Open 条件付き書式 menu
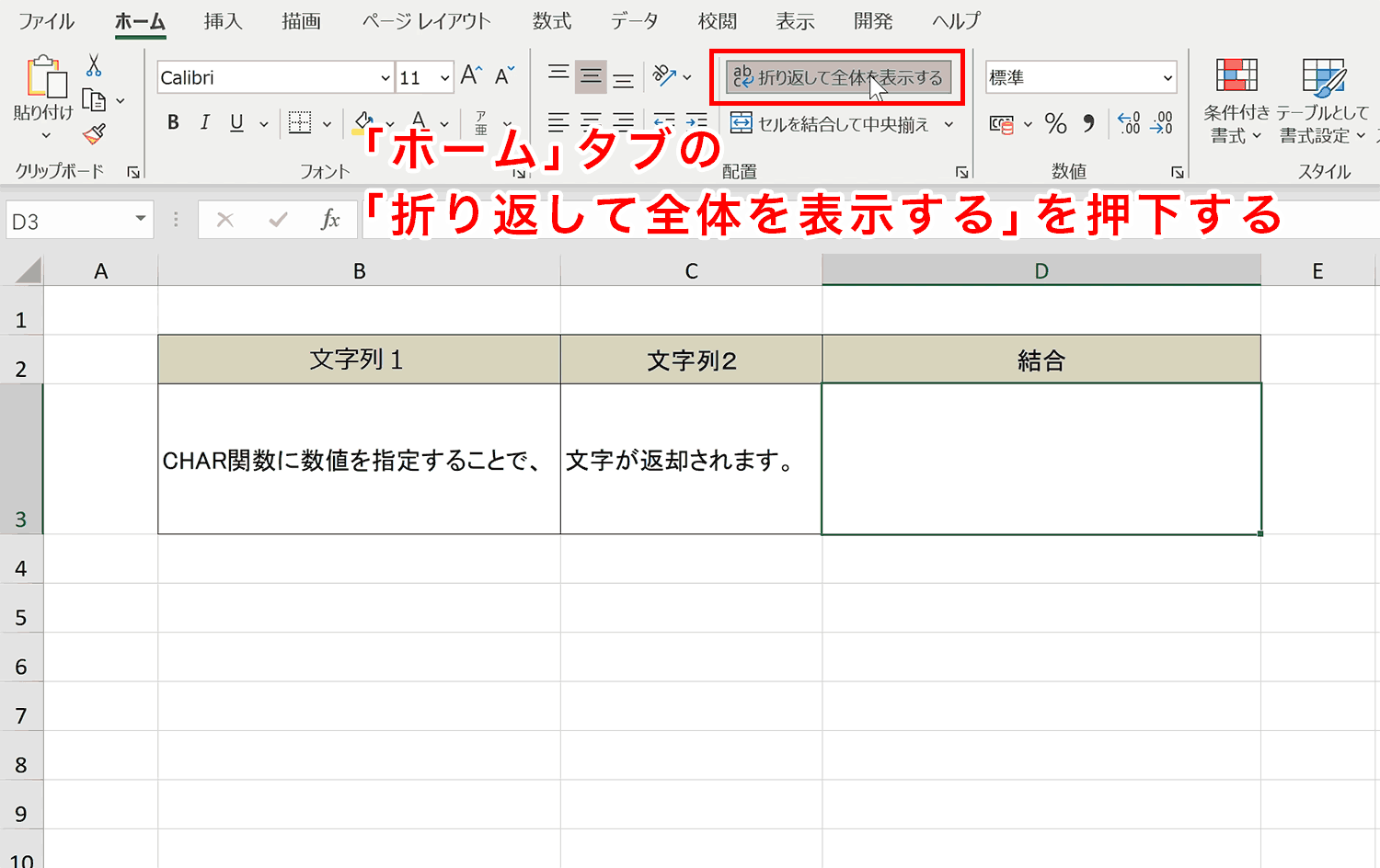The image size is (1380, 868). point(1236,101)
